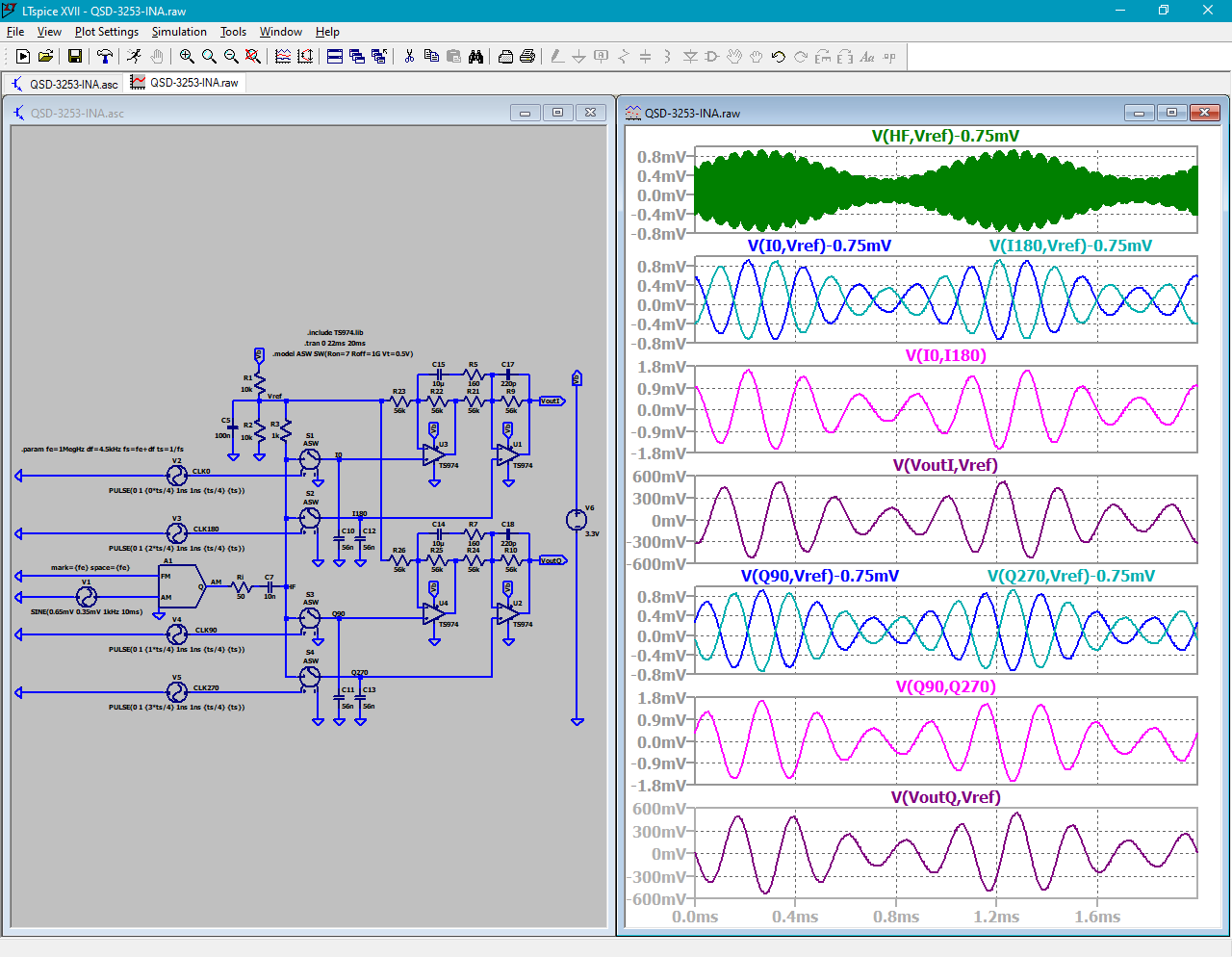The width and height of the screenshot is (1232, 957).
Task: Click the Run simulation icon
Action: tap(134, 57)
